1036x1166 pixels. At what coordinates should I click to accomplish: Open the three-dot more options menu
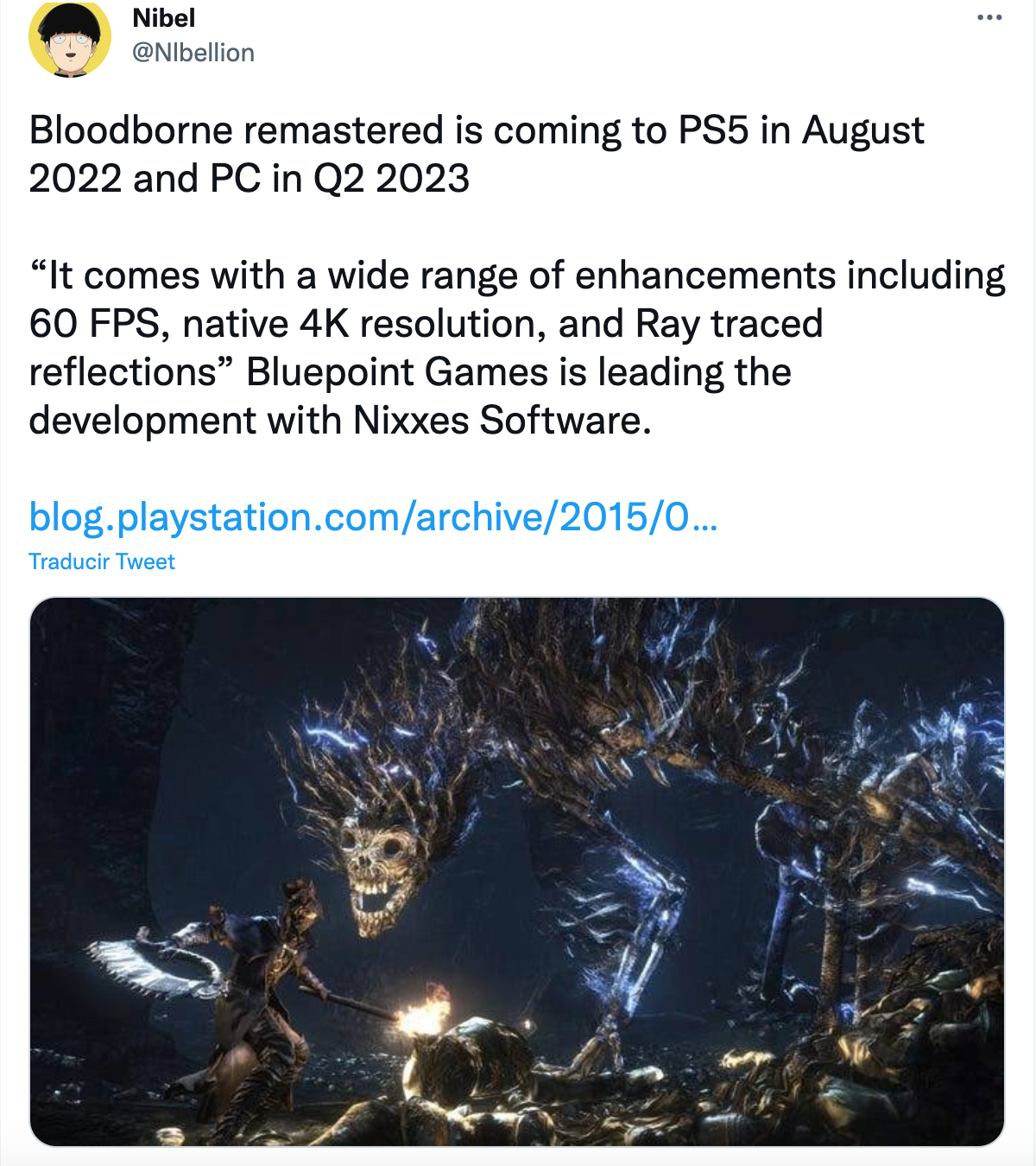[x=989, y=18]
